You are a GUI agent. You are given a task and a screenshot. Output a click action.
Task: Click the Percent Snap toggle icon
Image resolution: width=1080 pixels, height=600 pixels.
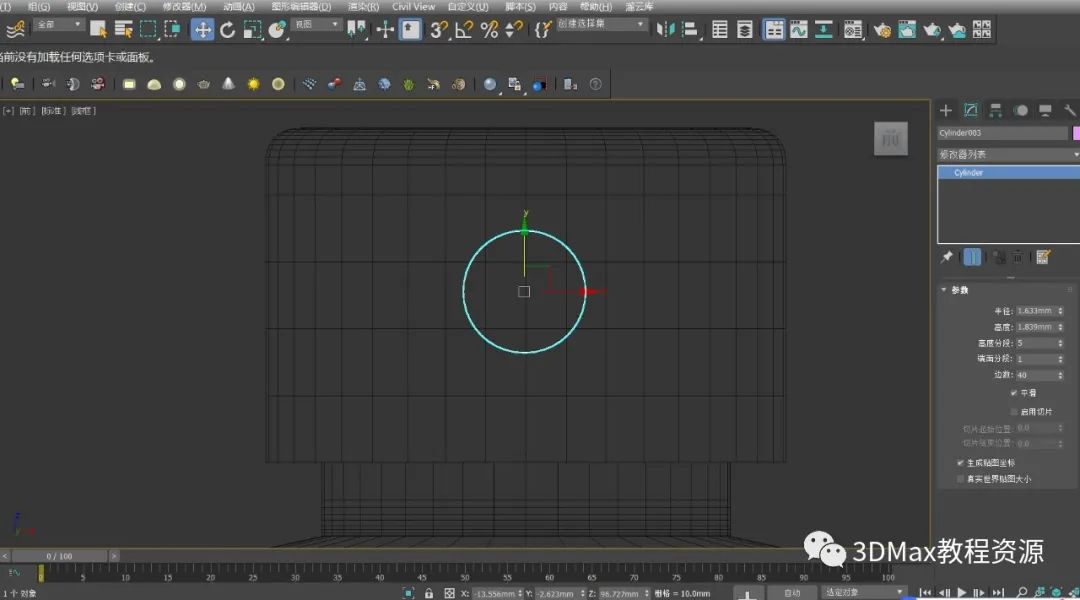489,29
